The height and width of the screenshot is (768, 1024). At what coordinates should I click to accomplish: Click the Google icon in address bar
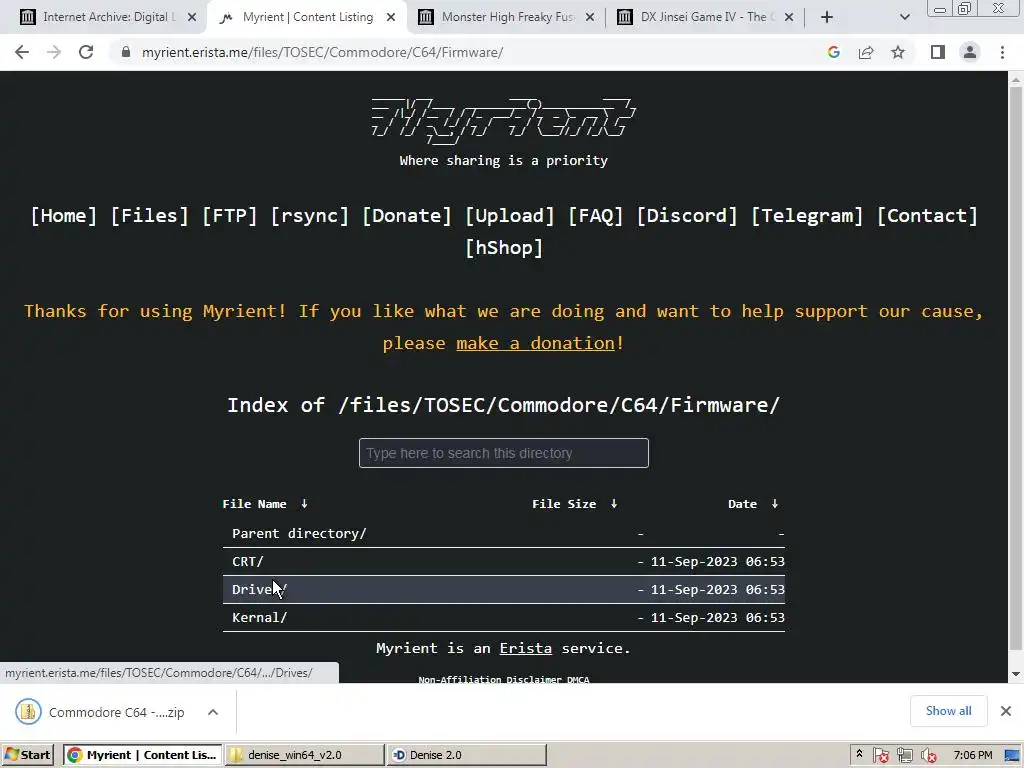[833, 52]
